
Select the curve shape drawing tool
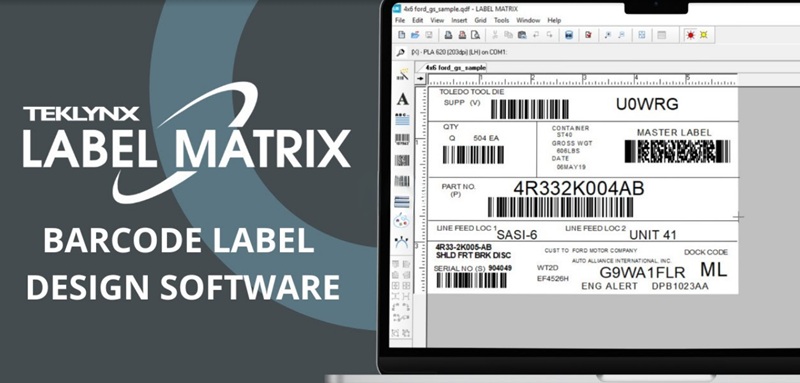tap(402, 242)
